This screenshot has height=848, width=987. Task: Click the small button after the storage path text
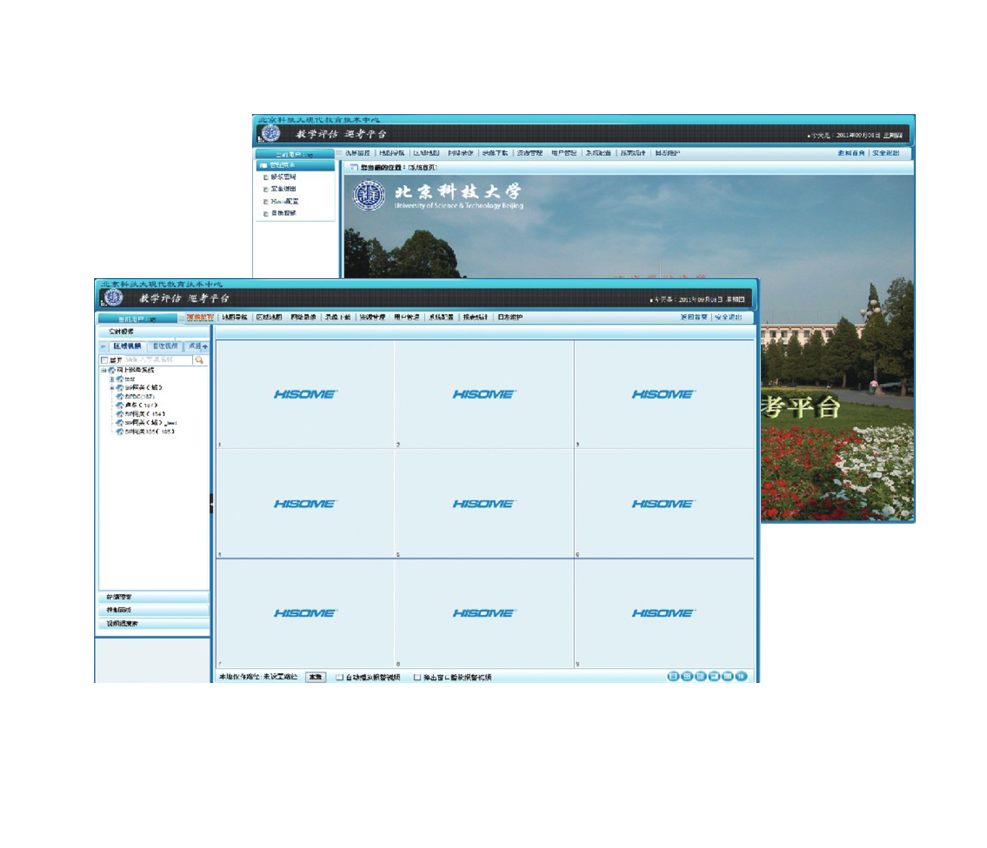pos(315,677)
